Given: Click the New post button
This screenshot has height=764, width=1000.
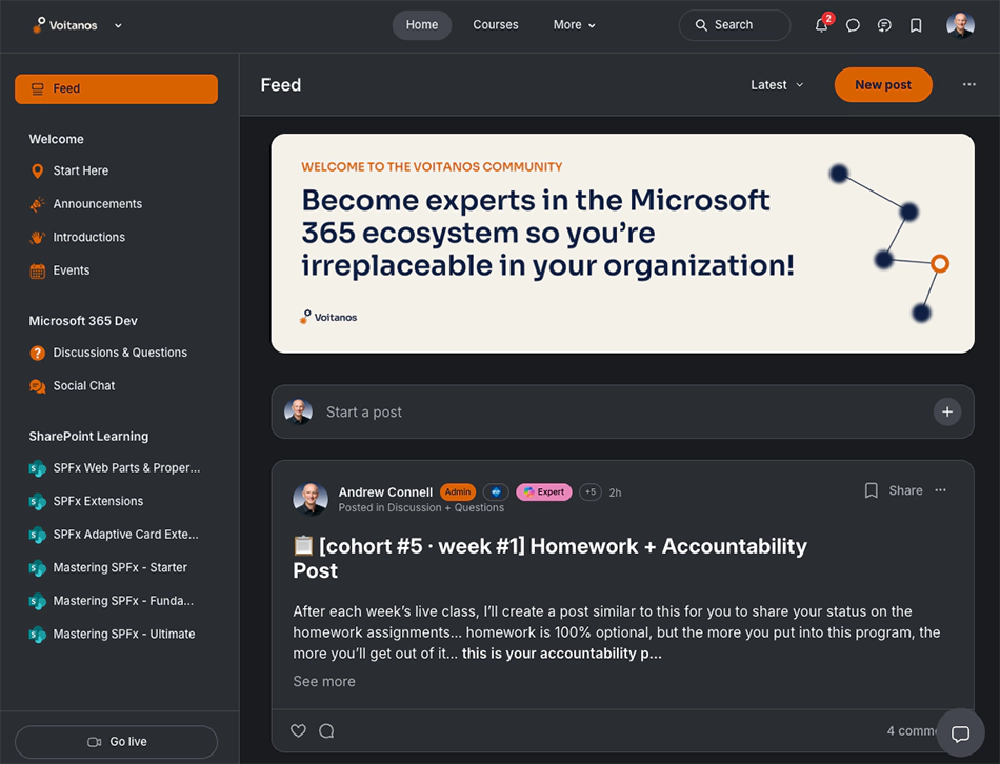Looking at the screenshot, I should pyautogui.click(x=883, y=85).
